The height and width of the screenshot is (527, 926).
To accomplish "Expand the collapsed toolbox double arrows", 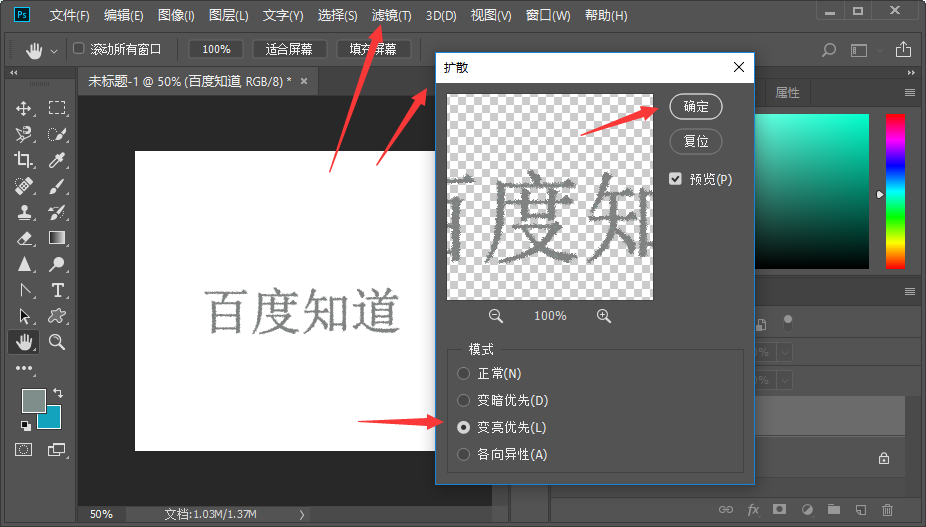I will coord(14,73).
